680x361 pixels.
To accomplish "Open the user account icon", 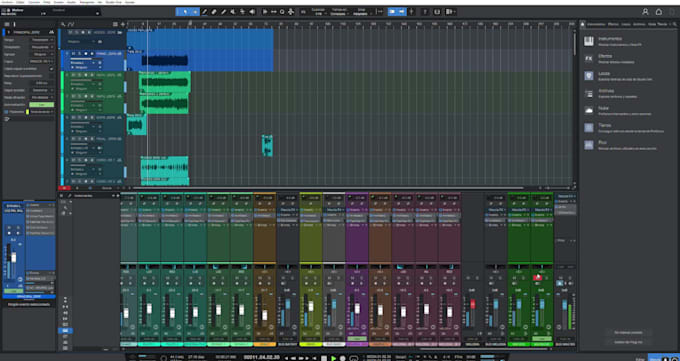I will [645, 12].
